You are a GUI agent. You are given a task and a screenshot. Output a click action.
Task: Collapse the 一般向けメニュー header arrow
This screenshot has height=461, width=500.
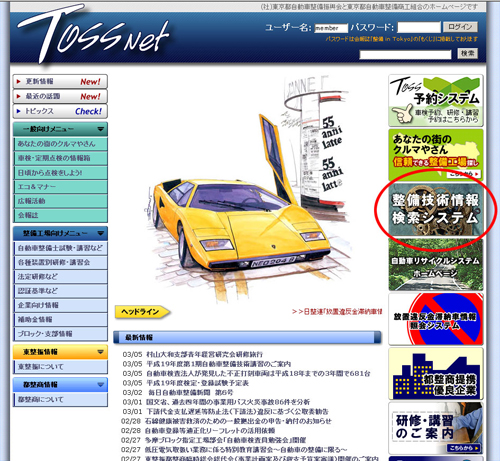tap(100, 129)
